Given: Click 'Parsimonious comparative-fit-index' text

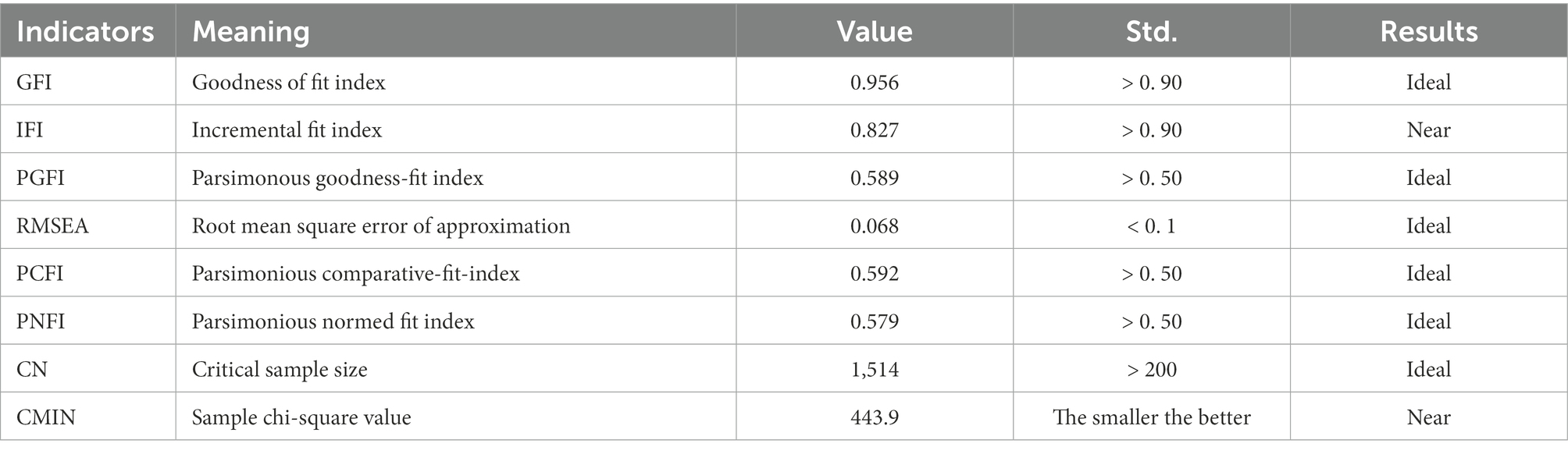Looking at the screenshot, I should 355,274.
